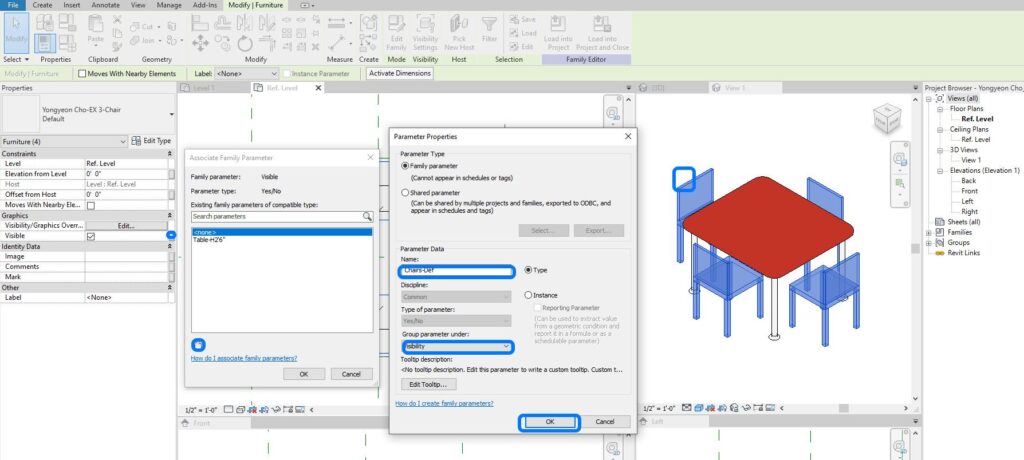Screen dimensions: 1024x460
Task: Choose the Instance radio option
Action: point(528,295)
